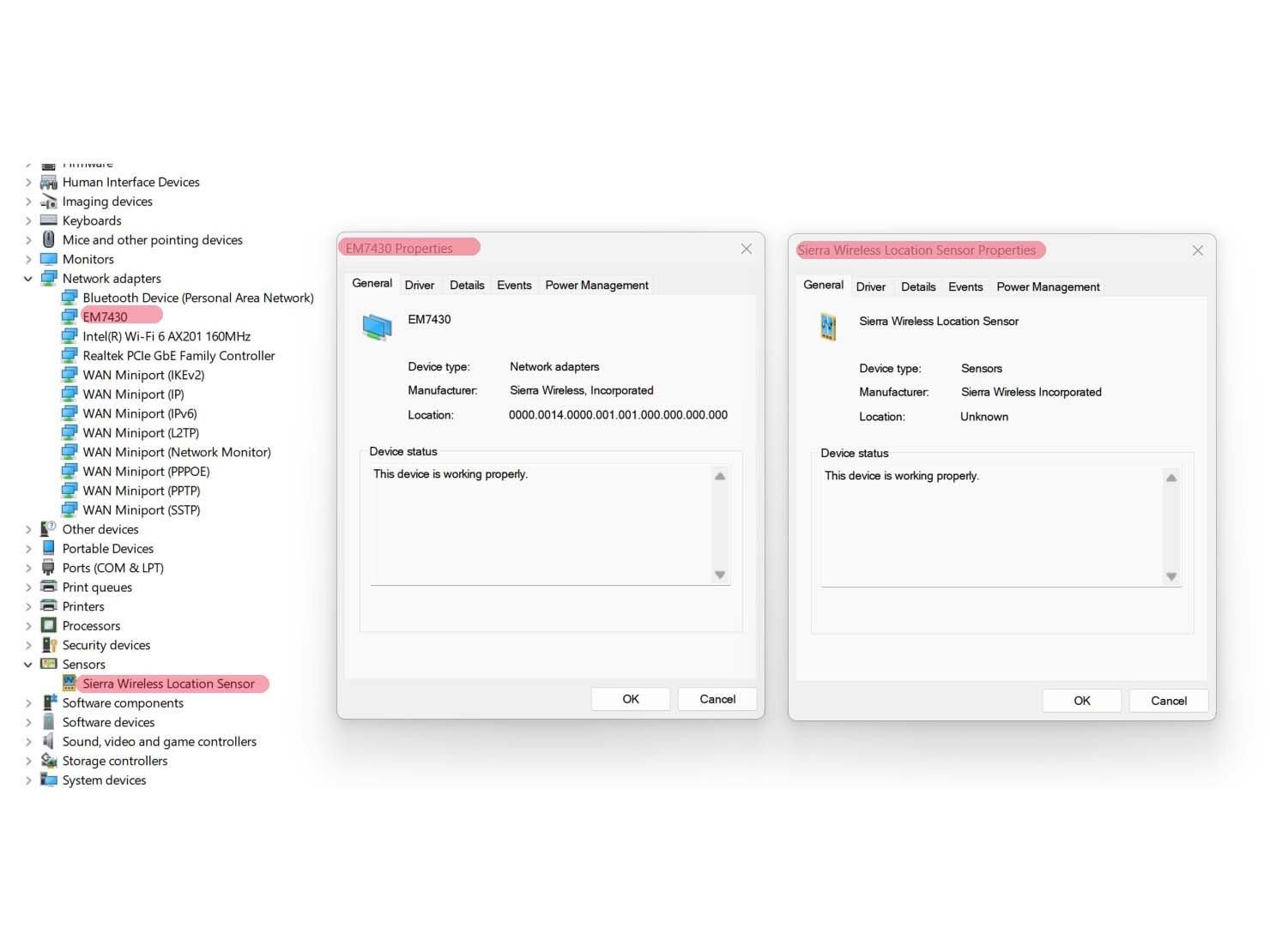Click Cancel in Sierra Location Sensor Properties
Screen dimensions: 1270x952
coord(1169,701)
